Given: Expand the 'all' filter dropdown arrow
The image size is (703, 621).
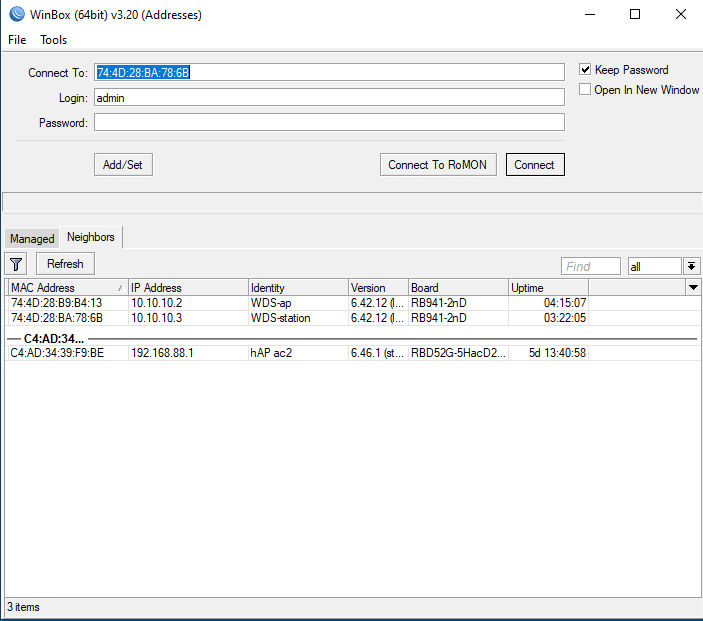Looking at the screenshot, I should pyautogui.click(x=691, y=266).
